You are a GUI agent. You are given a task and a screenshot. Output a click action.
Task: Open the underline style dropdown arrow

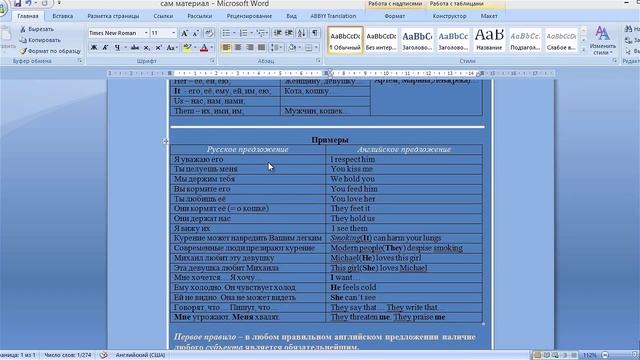tap(125, 48)
